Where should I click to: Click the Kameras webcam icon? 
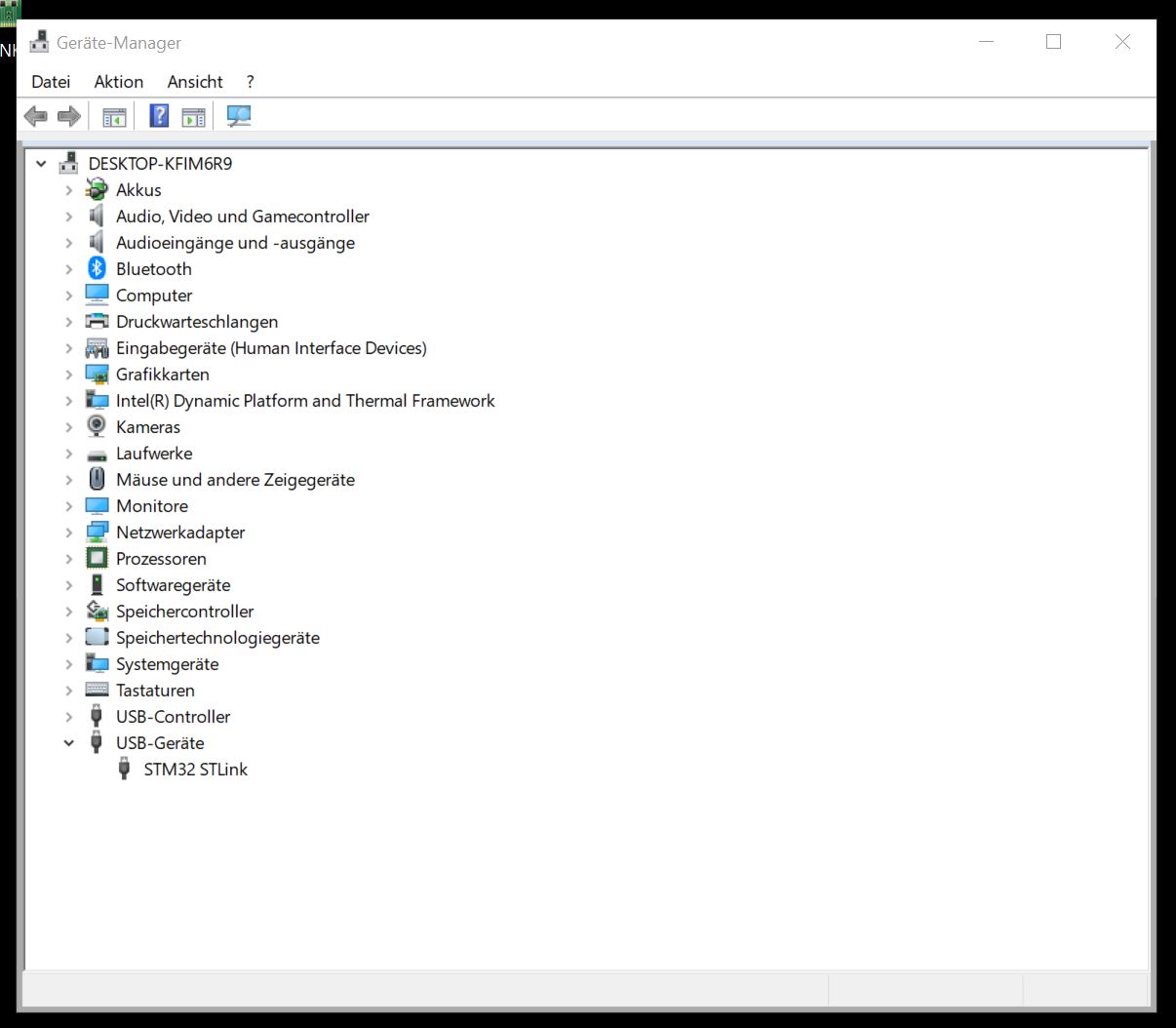tap(97, 427)
